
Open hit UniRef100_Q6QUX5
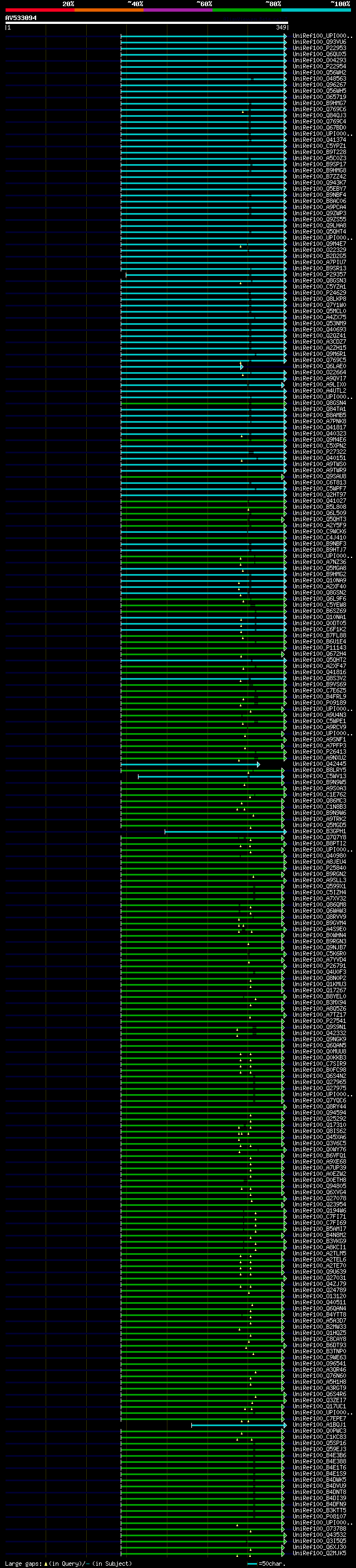(x=319, y=54)
